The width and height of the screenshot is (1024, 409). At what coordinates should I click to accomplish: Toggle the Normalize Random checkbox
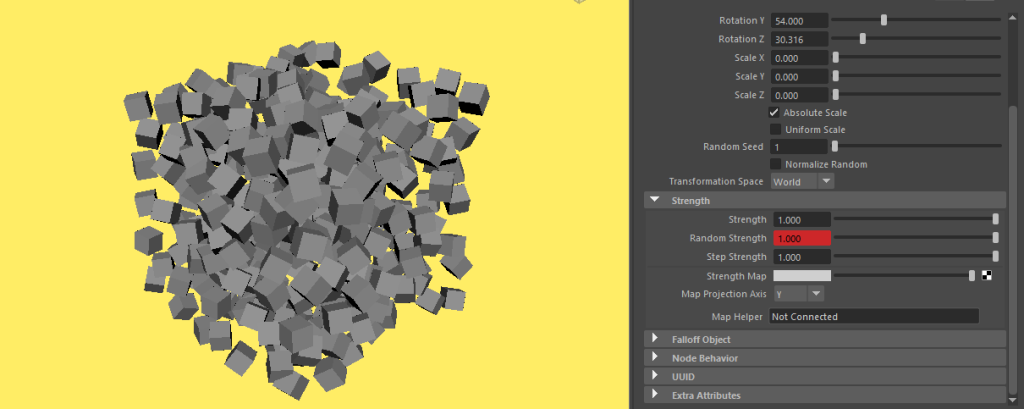(775, 164)
